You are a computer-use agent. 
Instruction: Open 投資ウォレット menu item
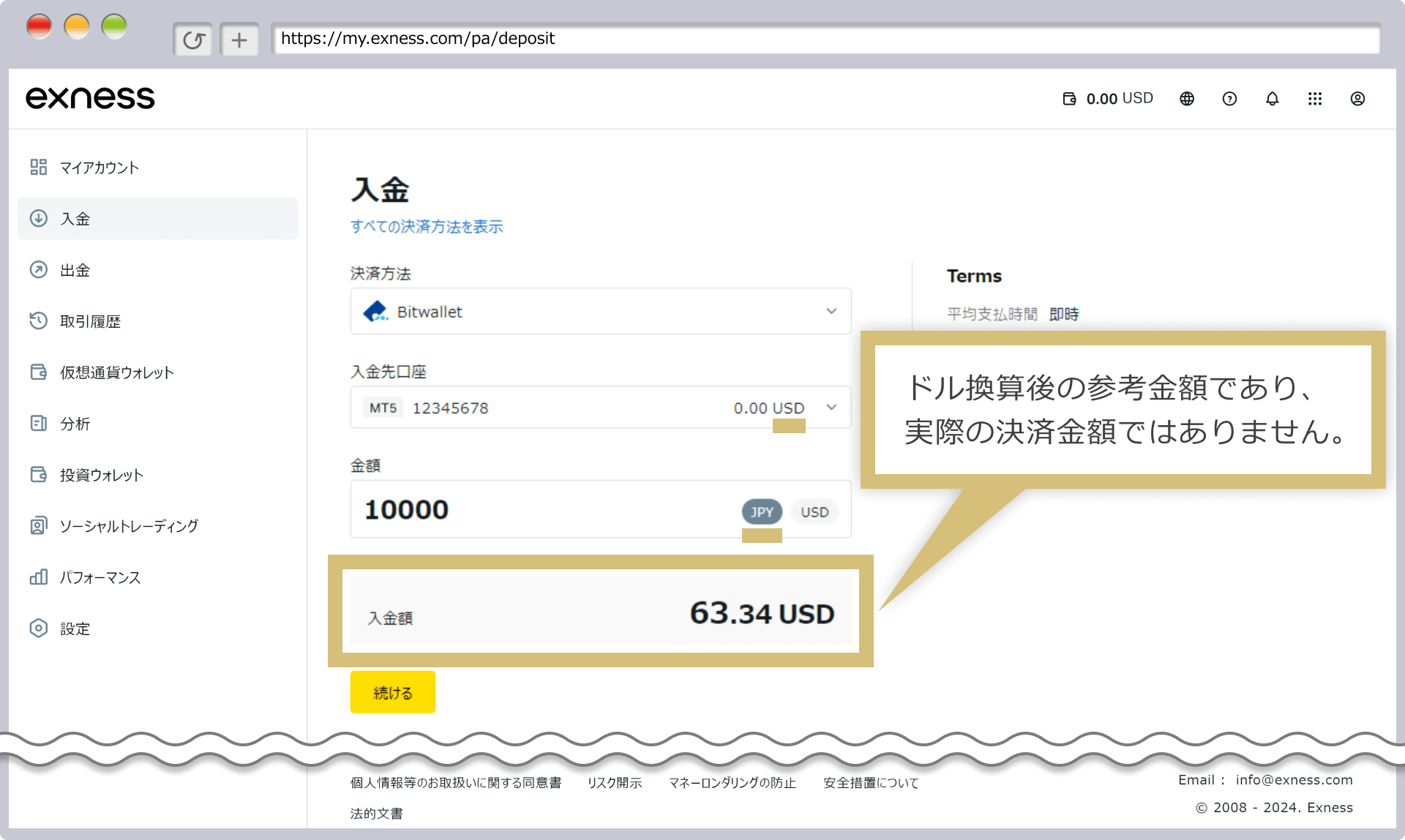(x=157, y=475)
